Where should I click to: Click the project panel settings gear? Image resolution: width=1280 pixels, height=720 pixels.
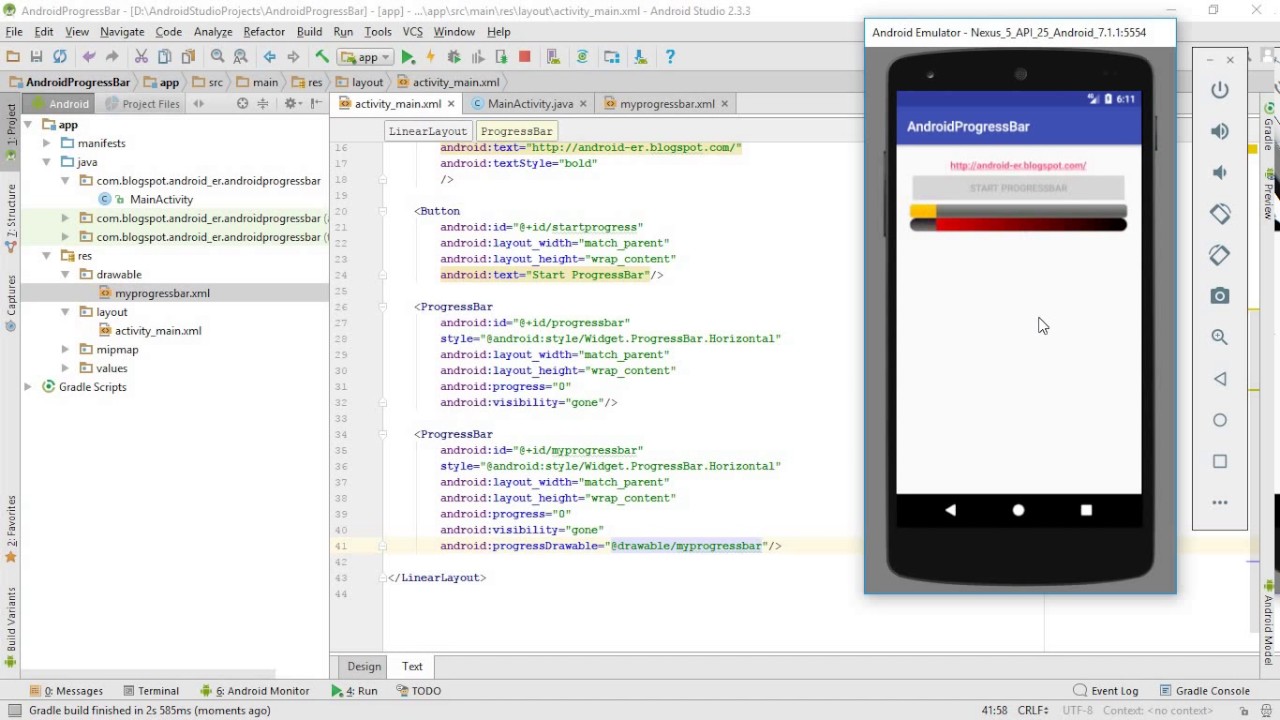pos(291,103)
